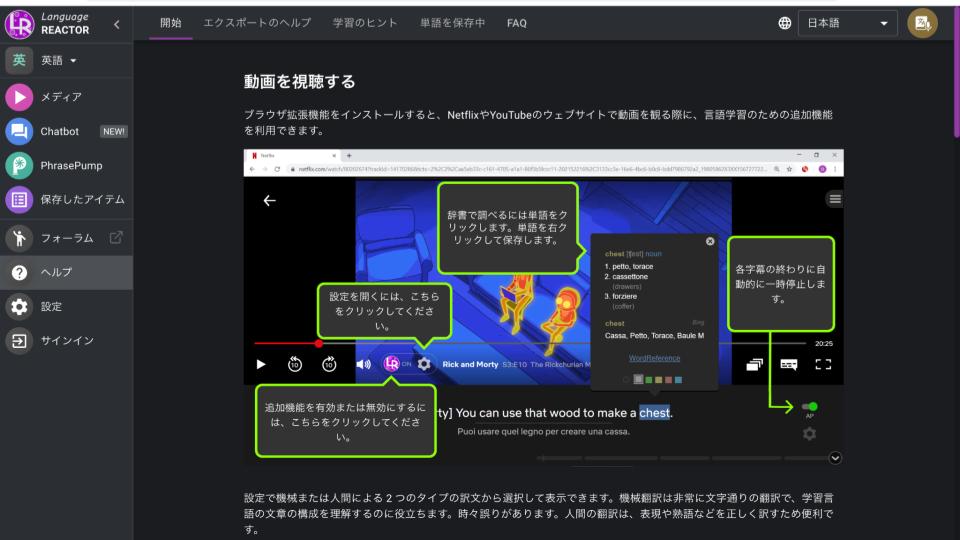Click the green 英 language badge

click(x=19, y=60)
